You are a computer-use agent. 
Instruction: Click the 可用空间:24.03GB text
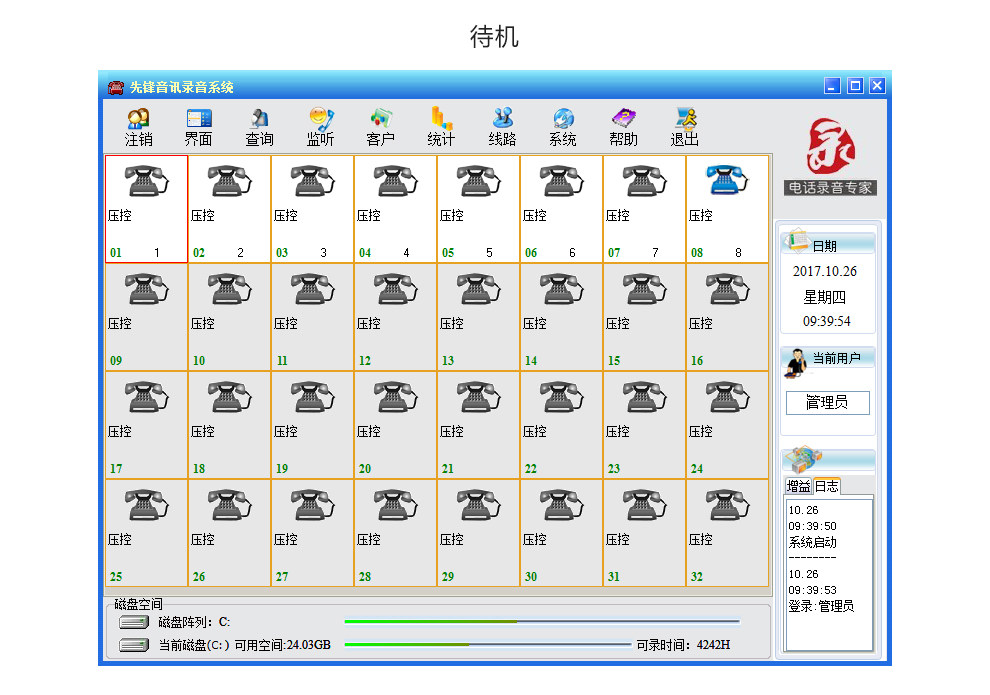pyautogui.click(x=282, y=645)
